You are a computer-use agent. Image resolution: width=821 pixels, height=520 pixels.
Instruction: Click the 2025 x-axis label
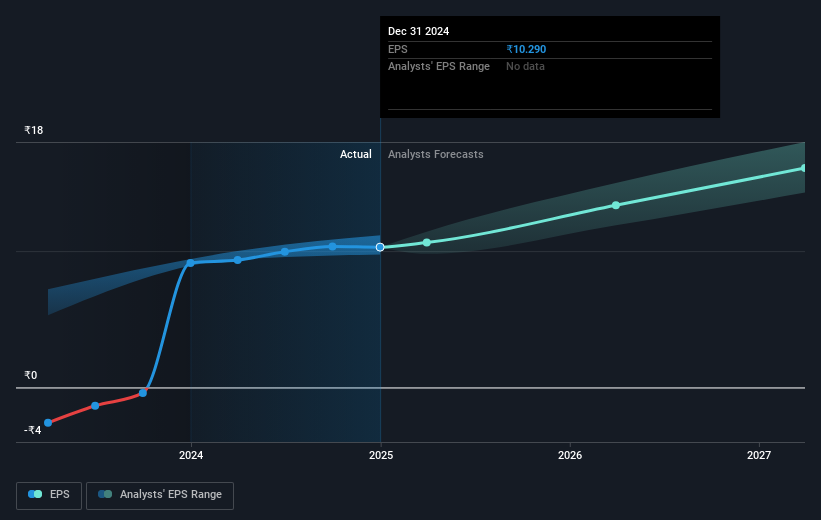tap(381, 456)
